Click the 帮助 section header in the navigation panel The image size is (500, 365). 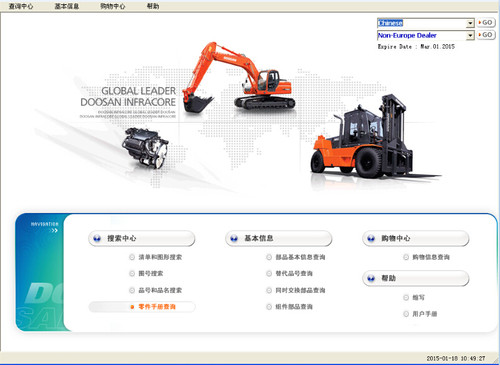click(416, 278)
